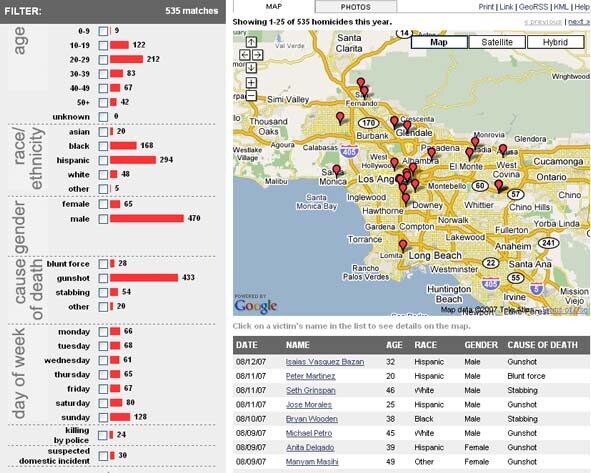Open the Print link
Screen dimensions: 591x473
[x=486, y=7]
